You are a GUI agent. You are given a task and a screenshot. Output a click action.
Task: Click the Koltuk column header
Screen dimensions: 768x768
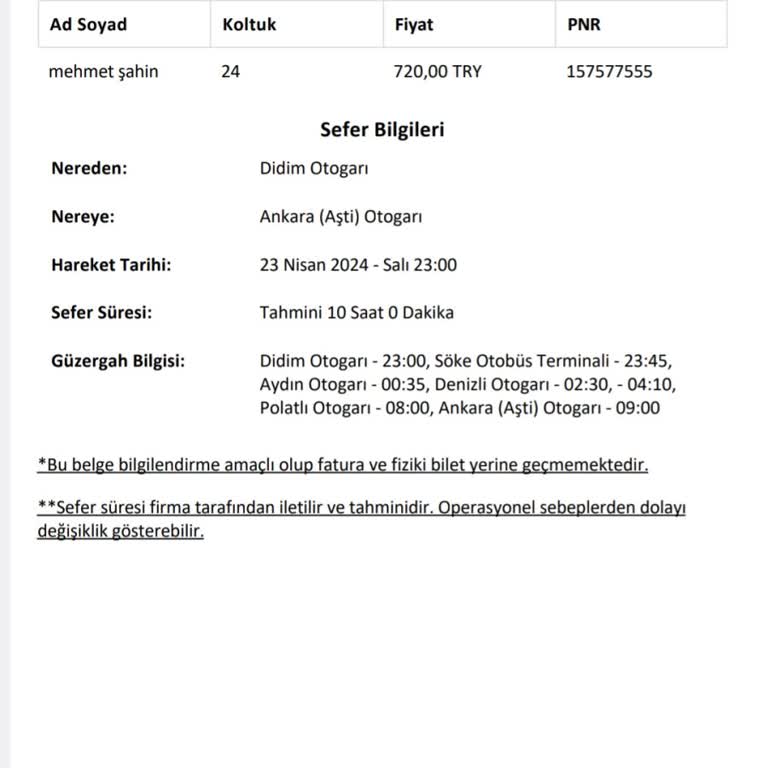click(x=249, y=24)
